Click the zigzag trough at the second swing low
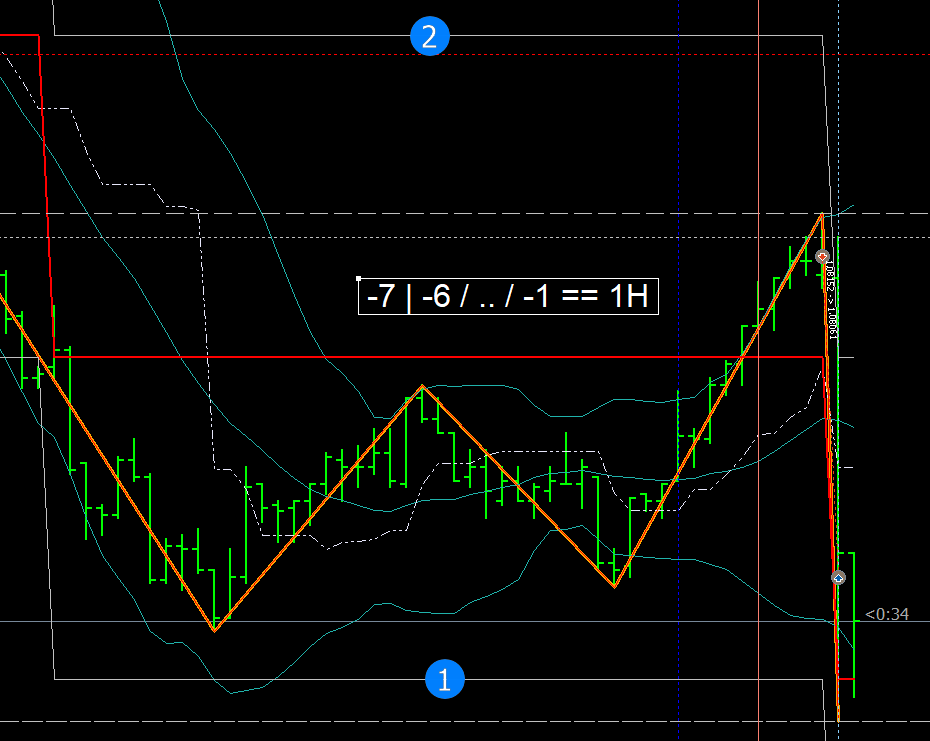930x741 pixels. [614, 586]
